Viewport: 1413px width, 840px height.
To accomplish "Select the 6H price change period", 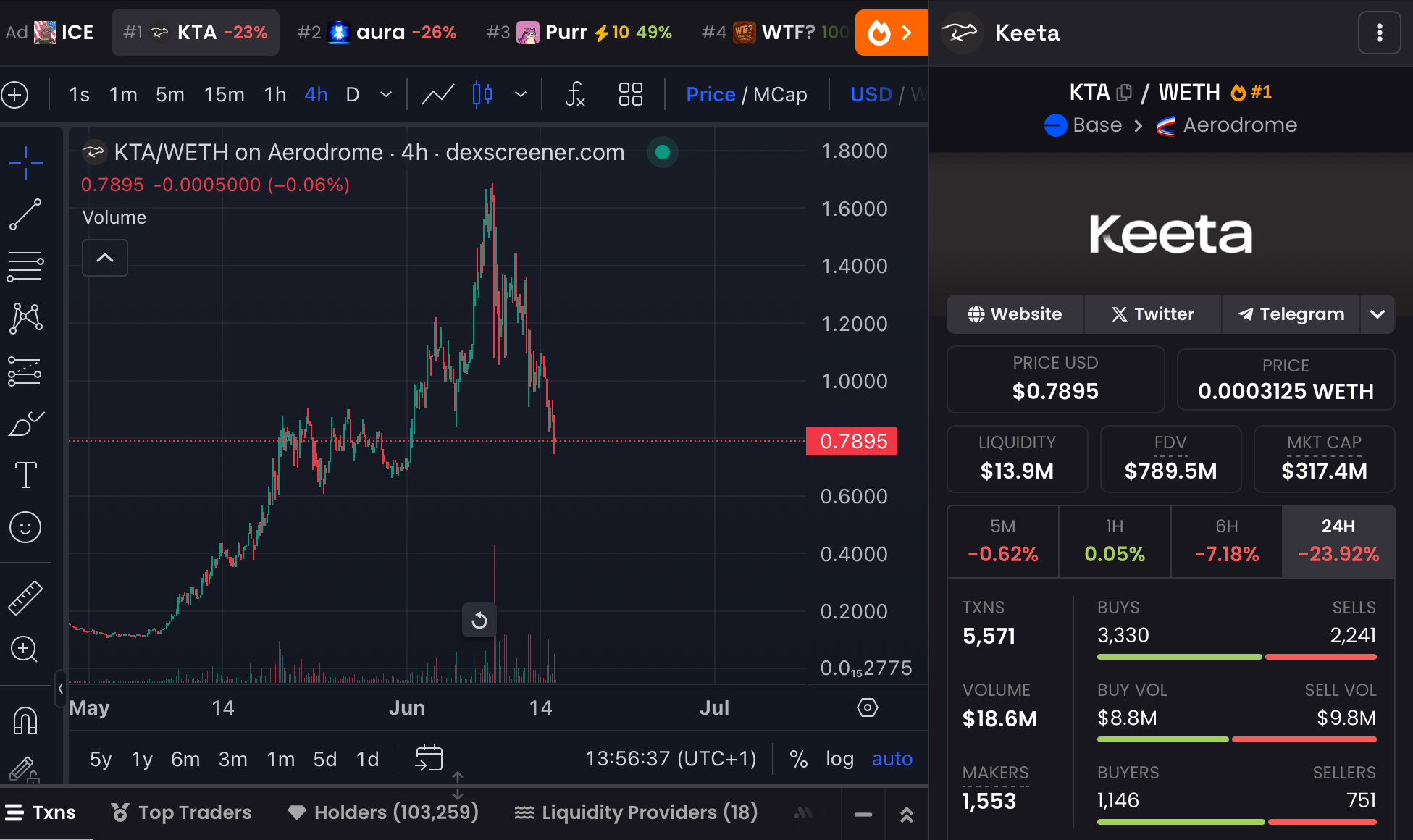I will click(x=1227, y=542).
